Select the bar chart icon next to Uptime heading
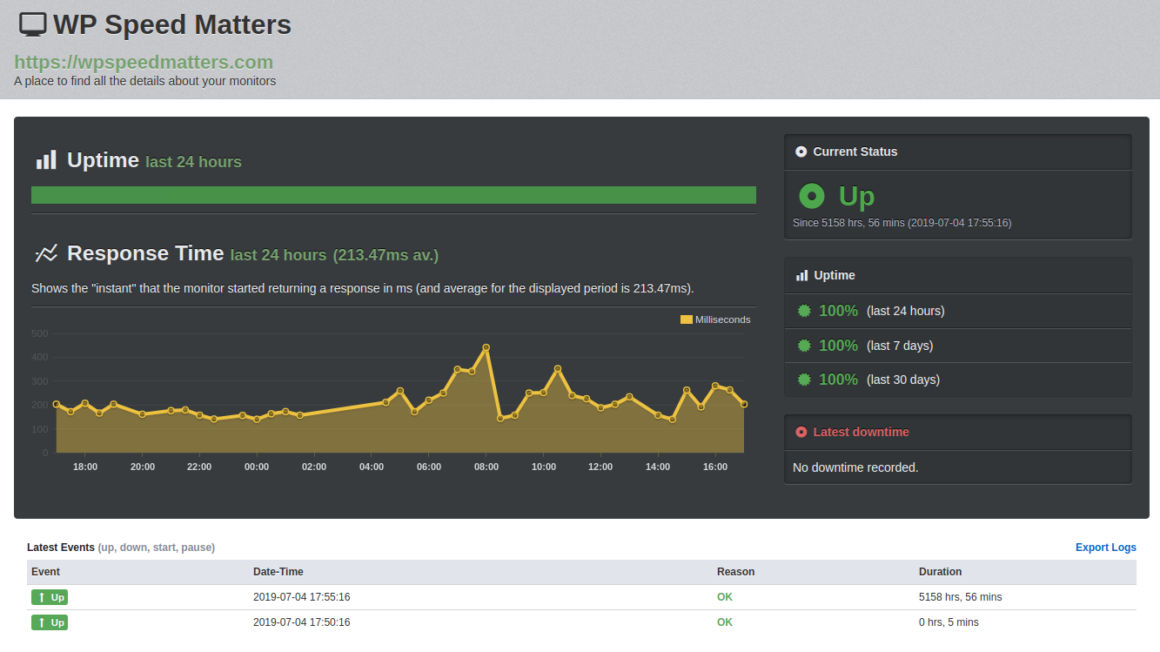This screenshot has width=1160, height=652. [x=46, y=159]
